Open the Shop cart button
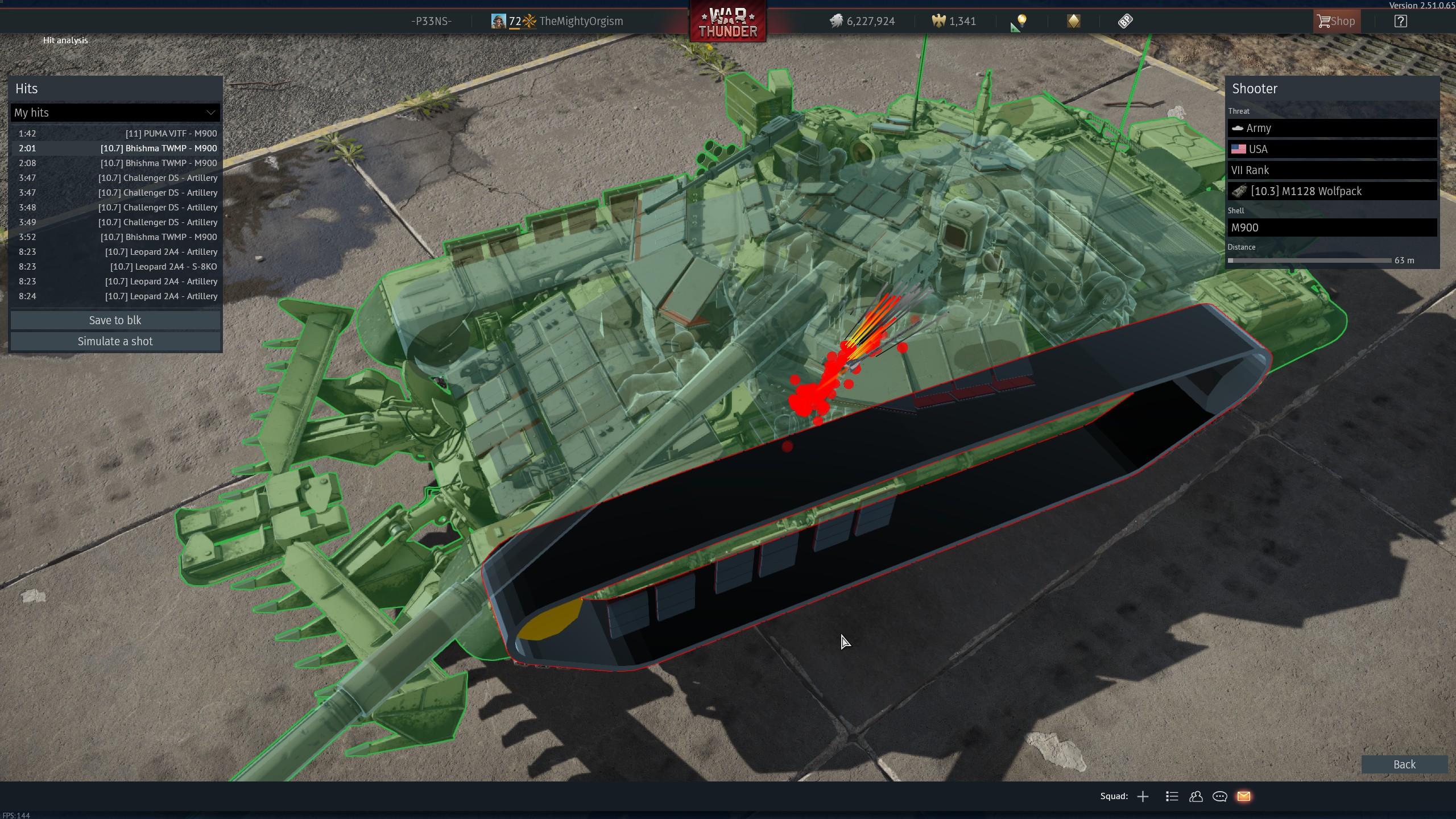Screen dimensions: 1456x819 click(x=1336, y=21)
